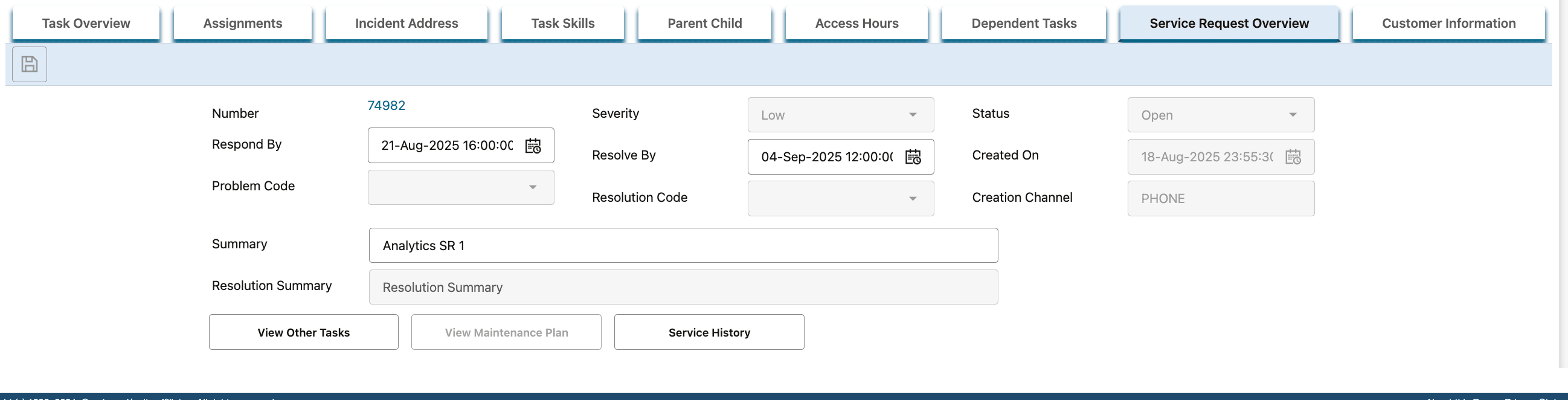Open the Assignments tab
Image resolution: width=1568 pixels, height=400 pixels.
242,24
